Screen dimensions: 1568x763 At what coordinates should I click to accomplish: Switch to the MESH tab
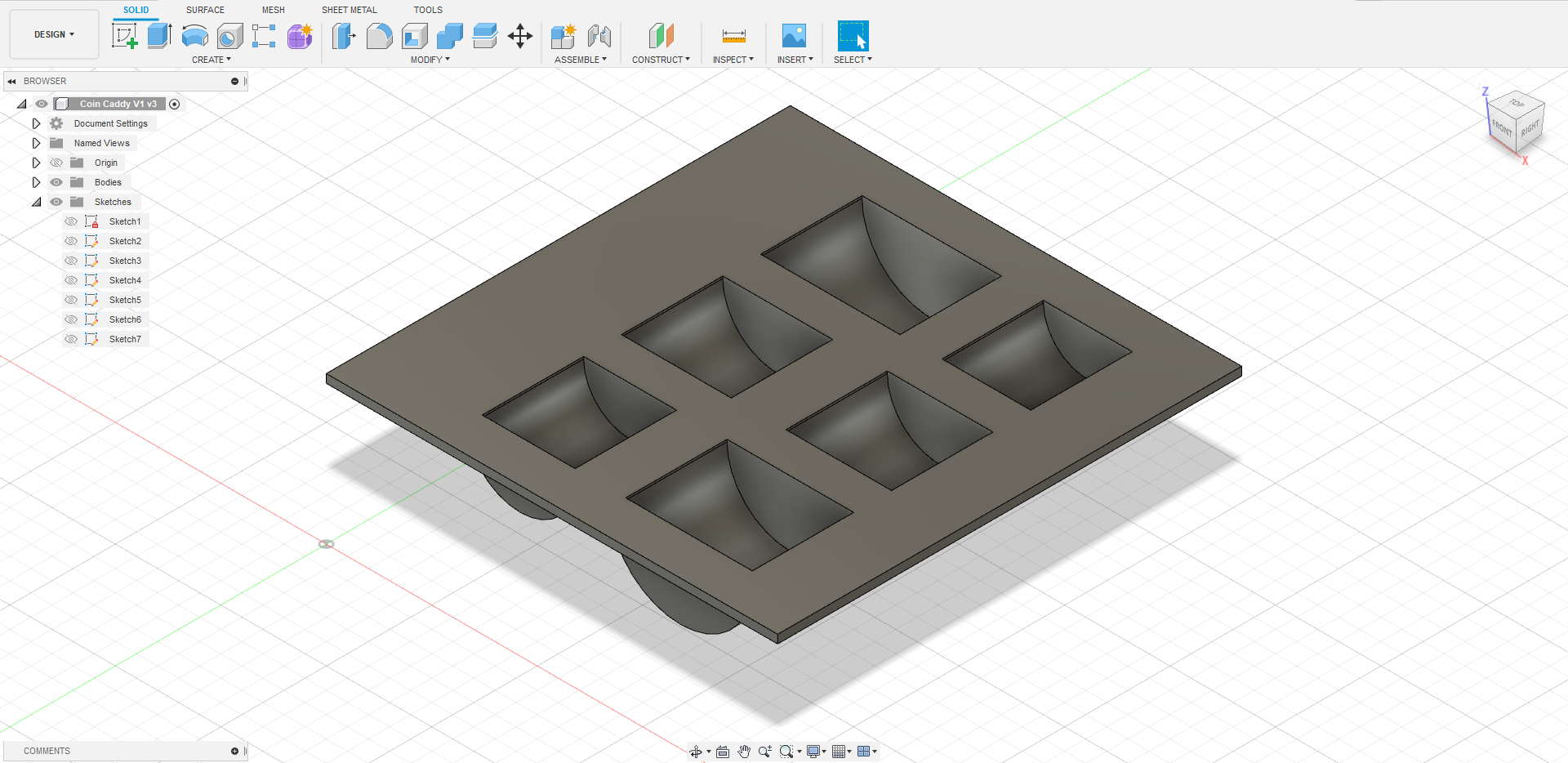(x=274, y=10)
